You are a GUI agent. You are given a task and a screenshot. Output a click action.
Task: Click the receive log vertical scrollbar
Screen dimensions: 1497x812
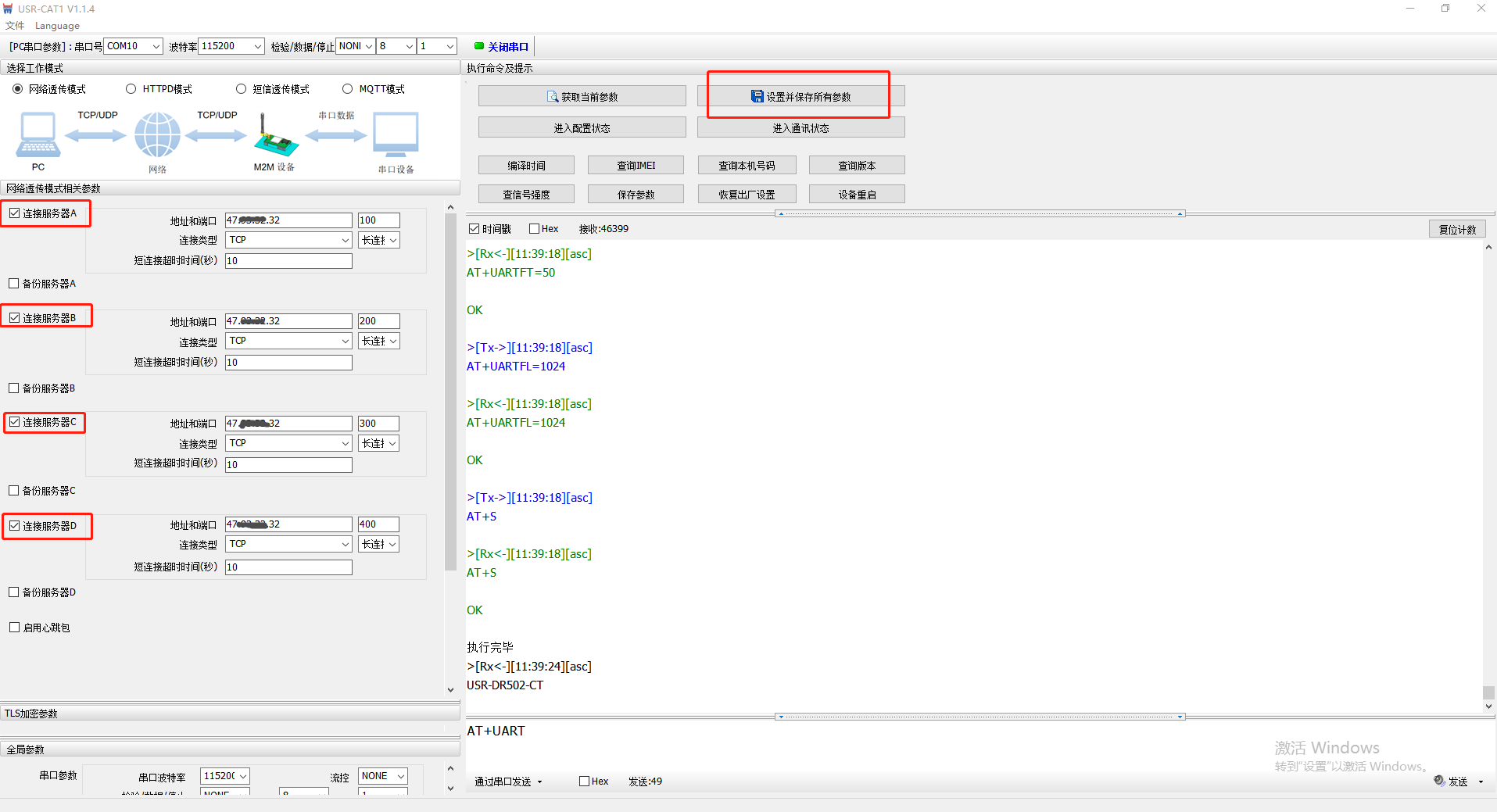pos(1488,469)
